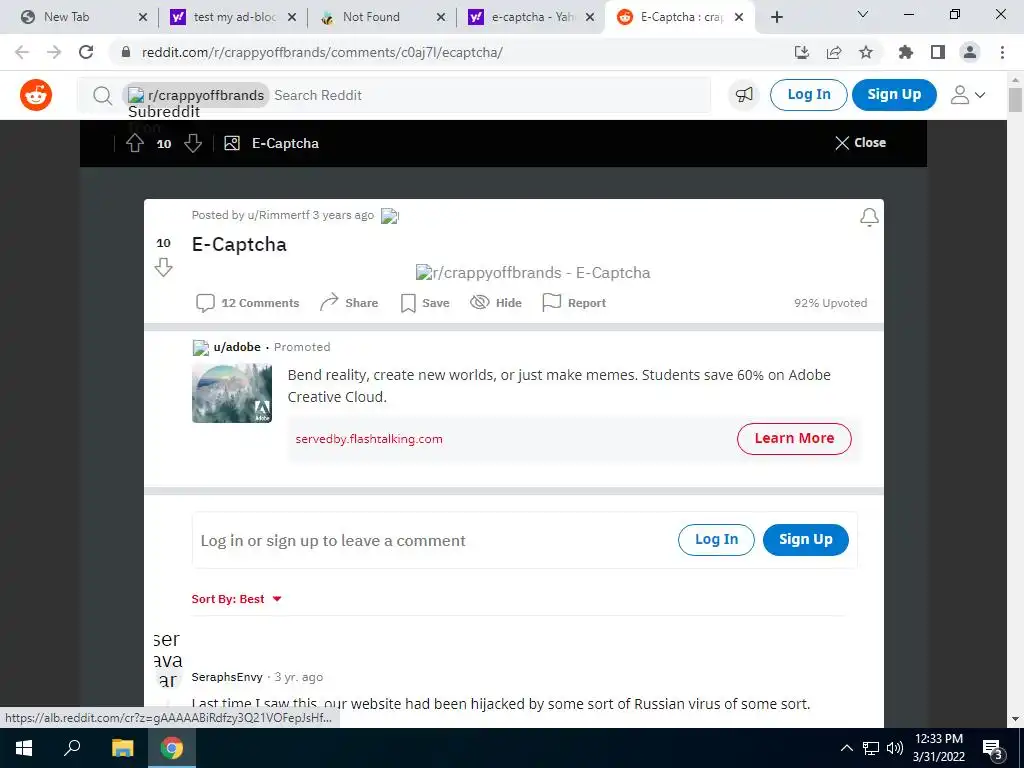Switch to the Not Found tab

pos(382,17)
